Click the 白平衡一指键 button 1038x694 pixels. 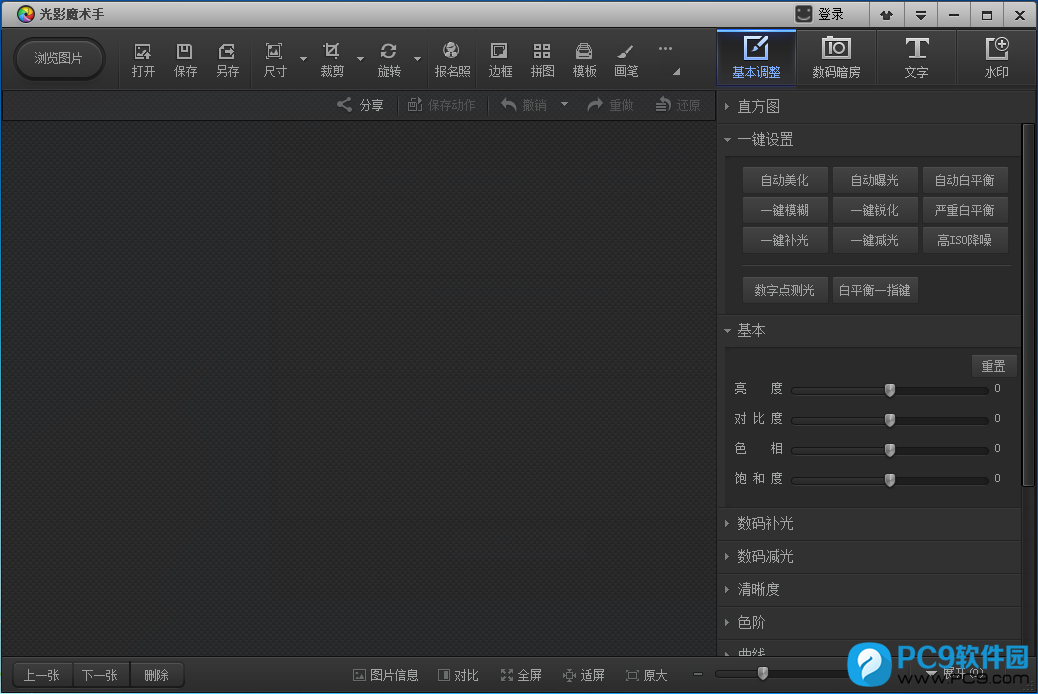point(874,290)
